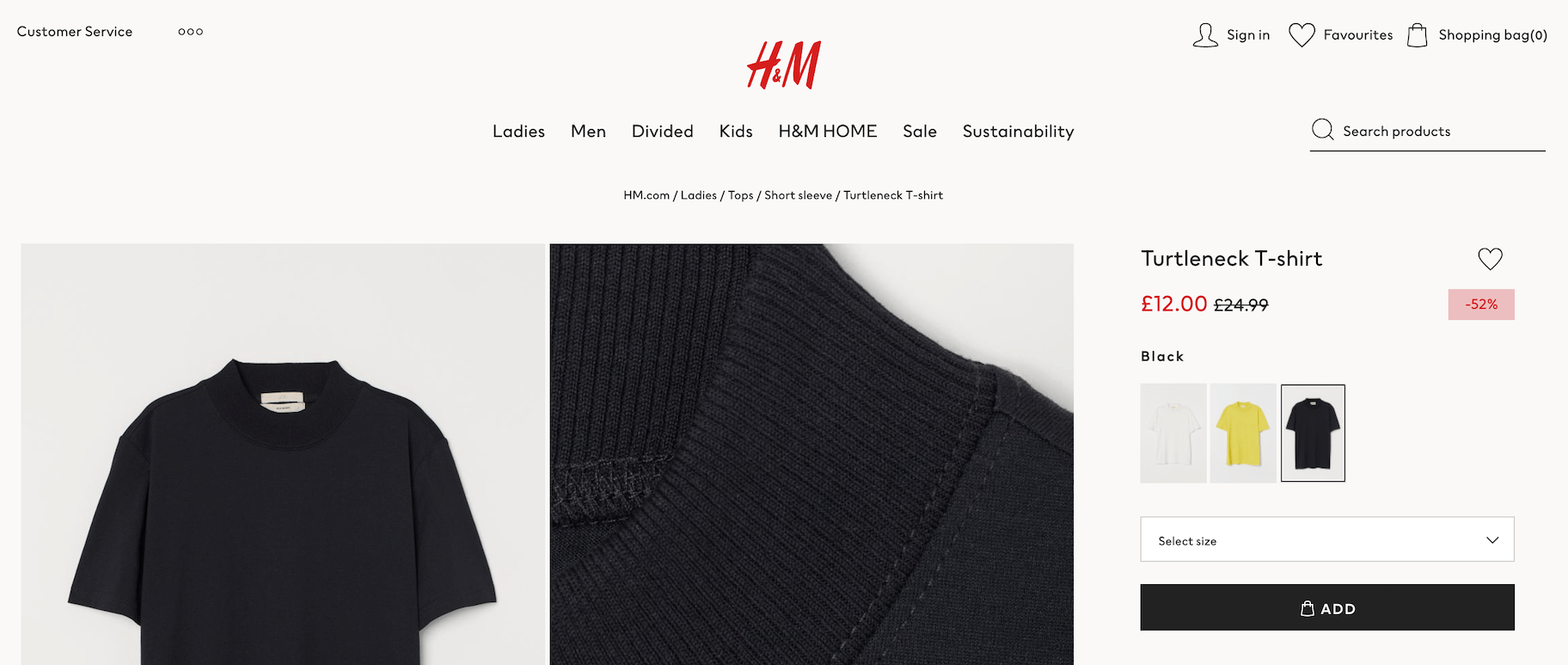
Task: Click the H&M logo
Action: (784, 65)
